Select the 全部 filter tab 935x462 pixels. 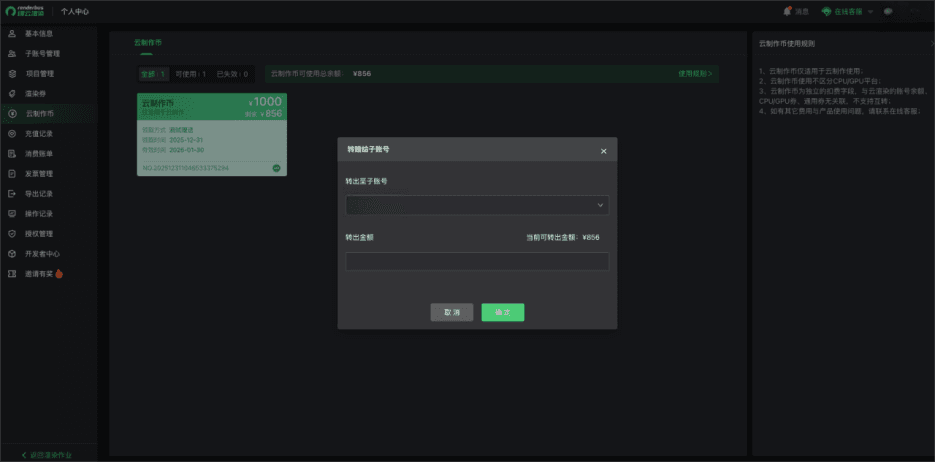[x=153, y=74]
